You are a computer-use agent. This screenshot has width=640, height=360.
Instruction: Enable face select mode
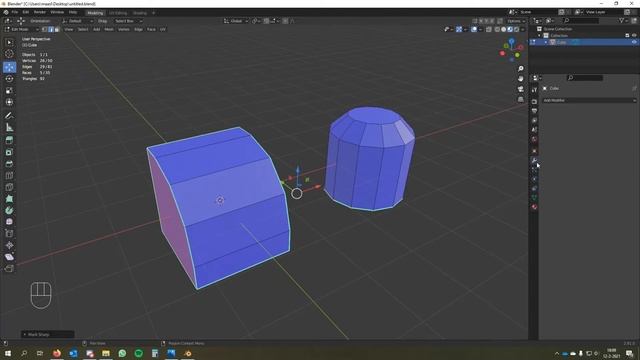coord(57,29)
